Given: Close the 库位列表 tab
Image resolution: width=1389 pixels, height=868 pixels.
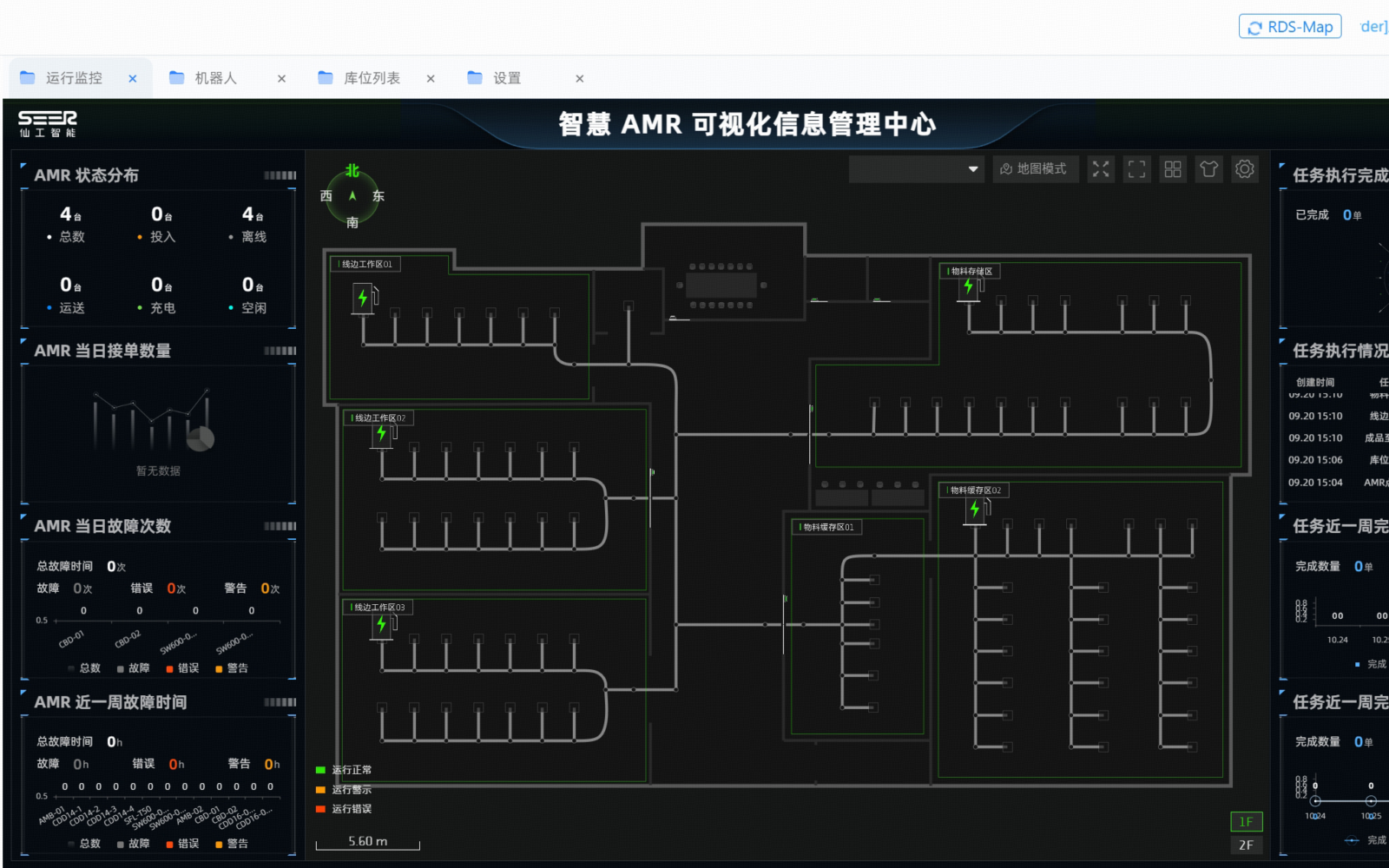Looking at the screenshot, I should (431, 78).
